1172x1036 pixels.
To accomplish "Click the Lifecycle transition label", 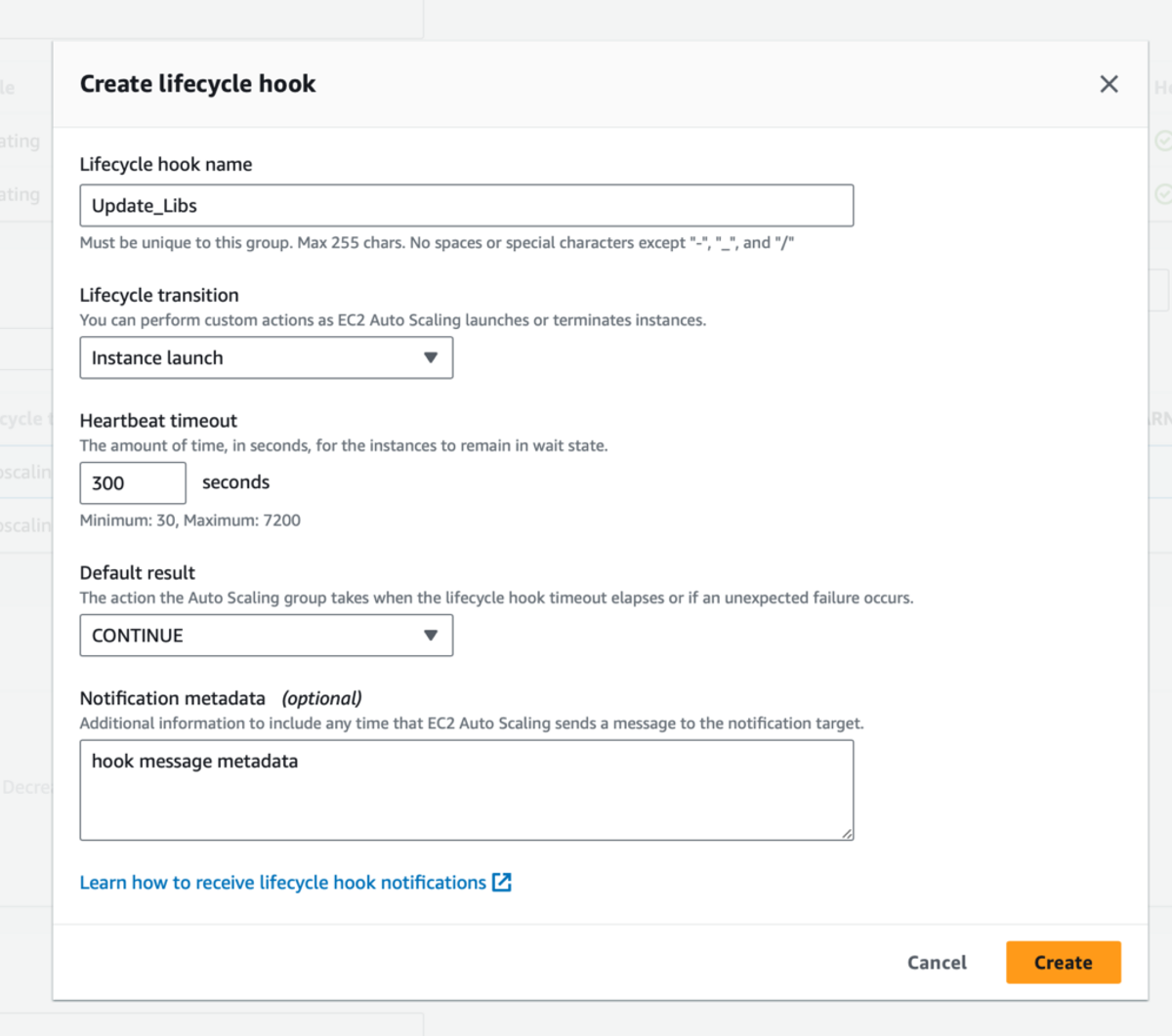I will pyautogui.click(x=159, y=296).
